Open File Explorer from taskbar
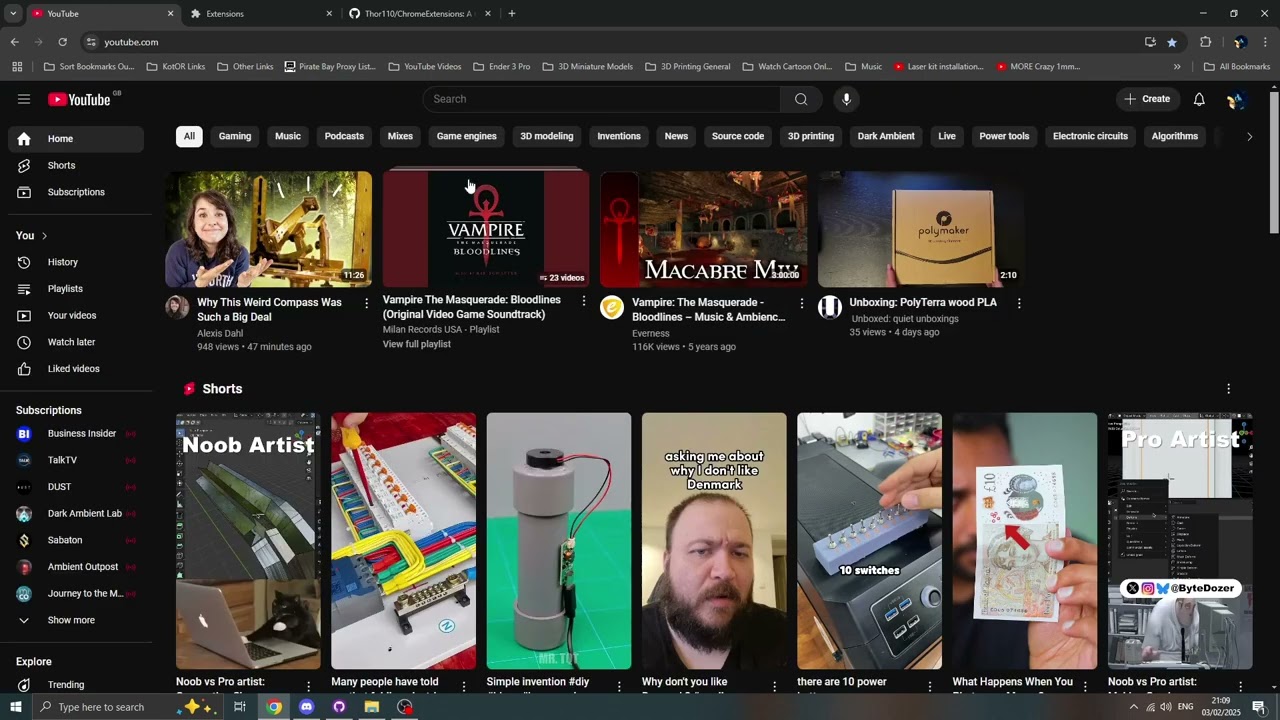 tap(372, 707)
